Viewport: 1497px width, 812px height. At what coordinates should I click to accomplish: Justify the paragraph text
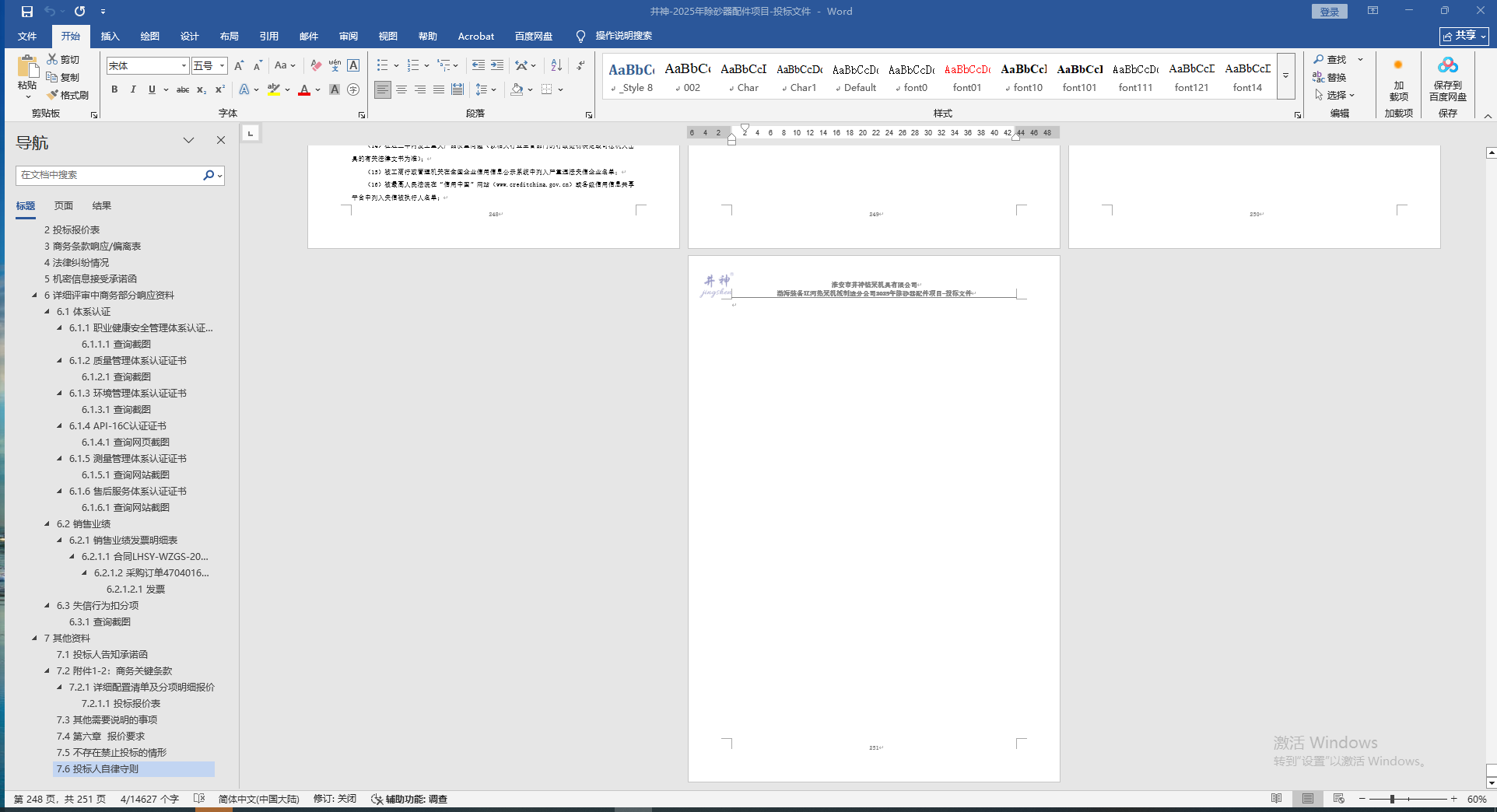[x=439, y=89]
